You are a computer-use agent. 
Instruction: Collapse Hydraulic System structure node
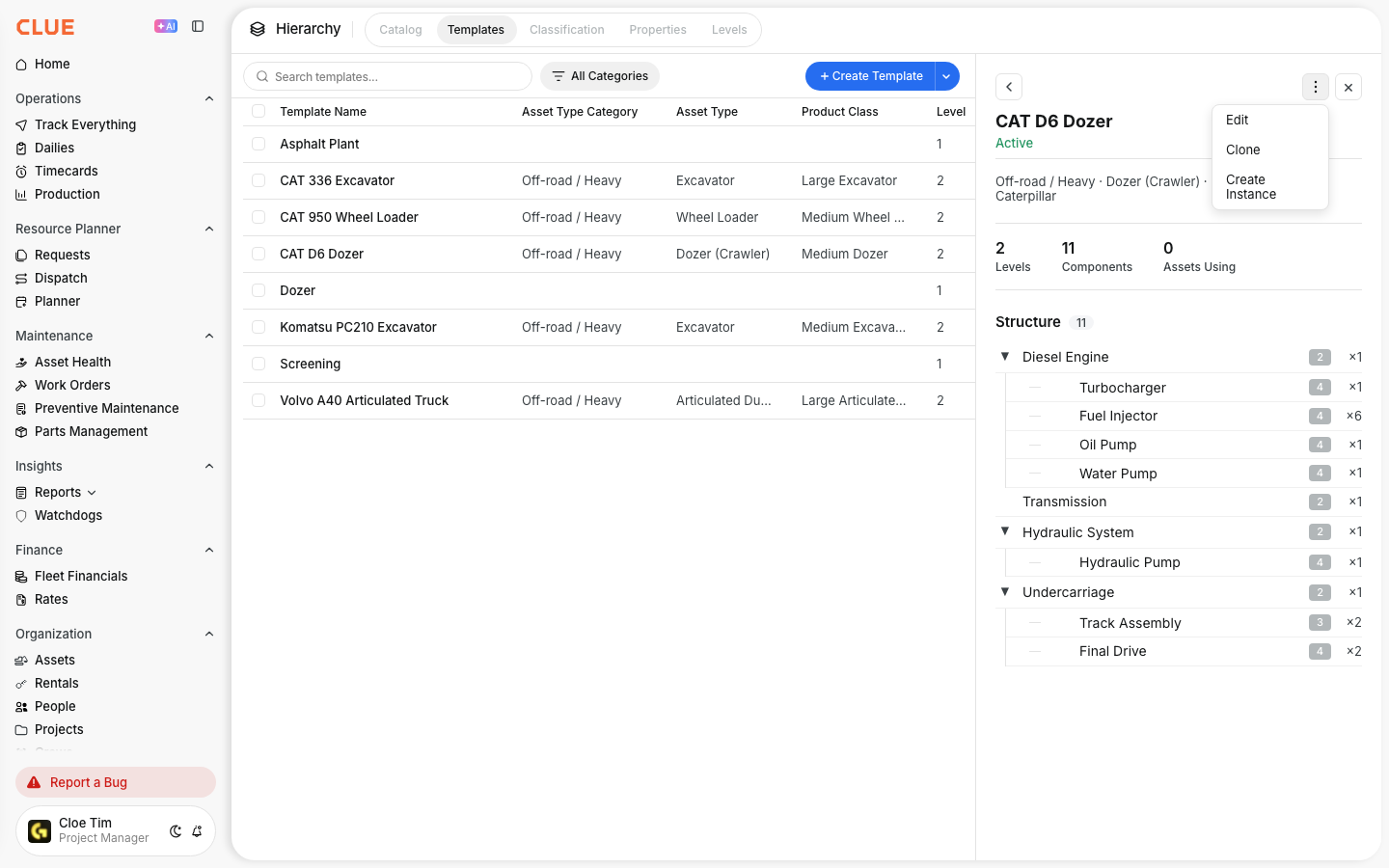pyautogui.click(x=1005, y=531)
